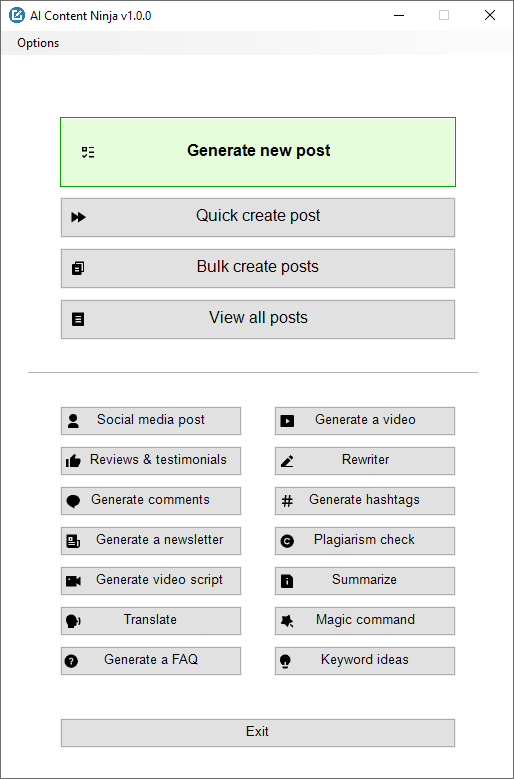The width and height of the screenshot is (514, 779).
Task: Open the Generate a newsletter tool
Action: (151, 541)
